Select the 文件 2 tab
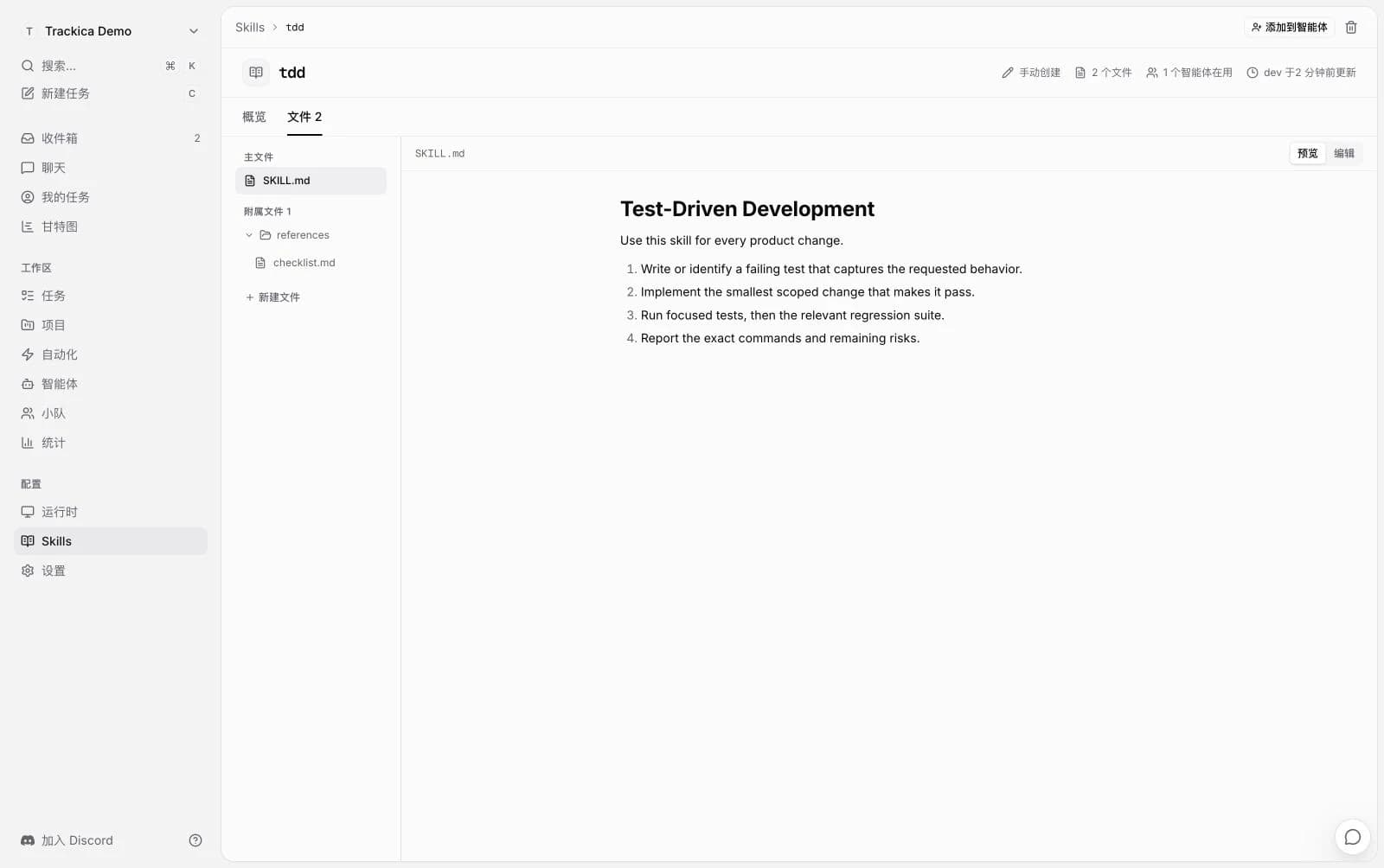The image size is (1384, 868). click(304, 117)
